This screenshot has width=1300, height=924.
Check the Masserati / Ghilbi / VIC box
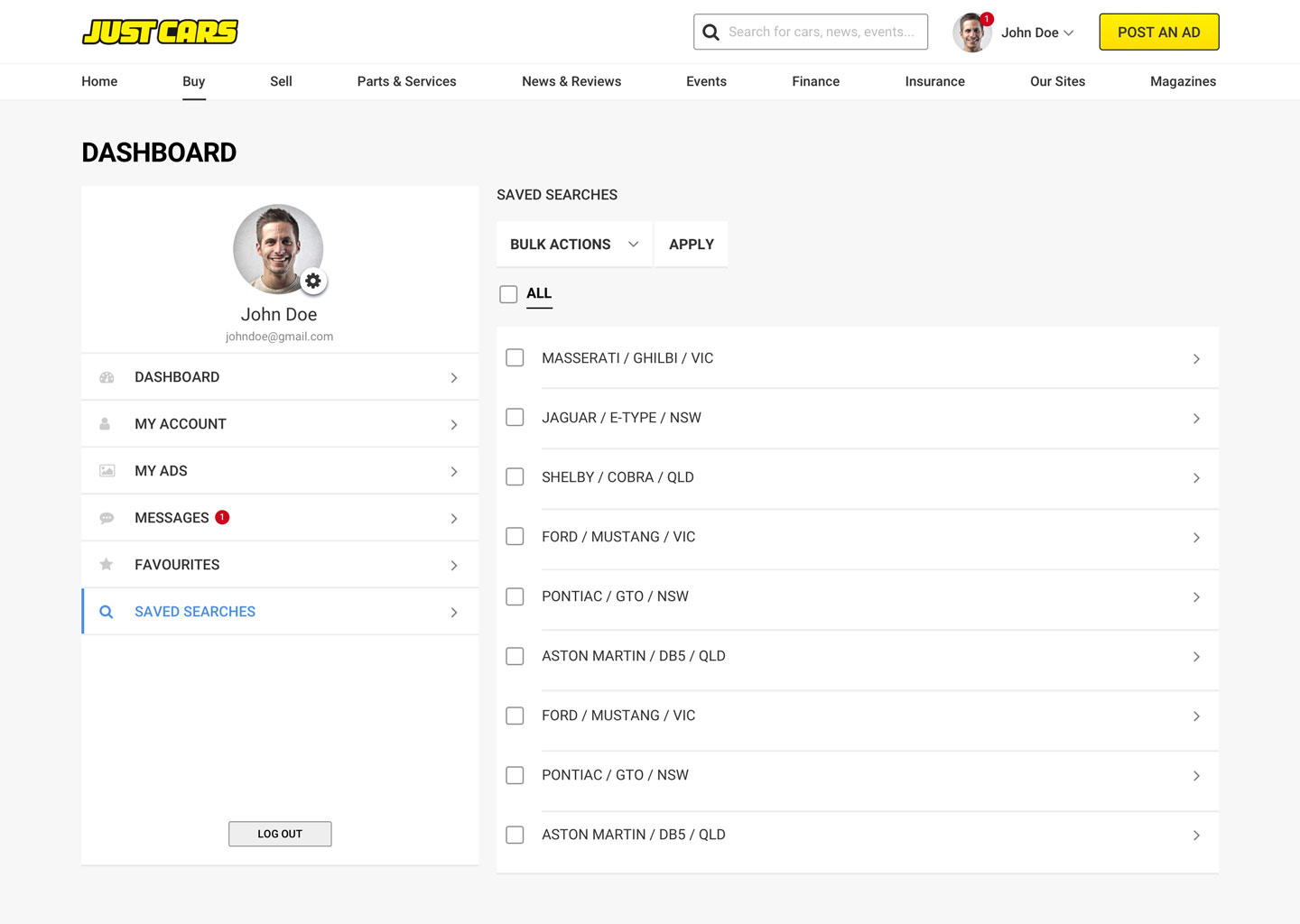coord(515,358)
